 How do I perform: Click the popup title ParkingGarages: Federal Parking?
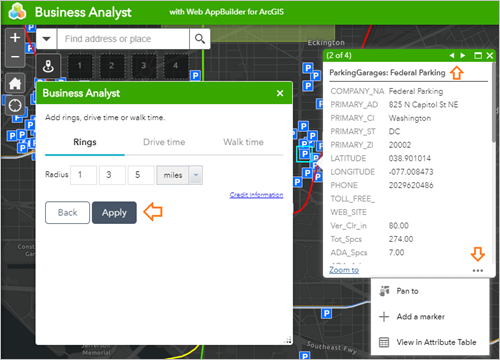387,73
